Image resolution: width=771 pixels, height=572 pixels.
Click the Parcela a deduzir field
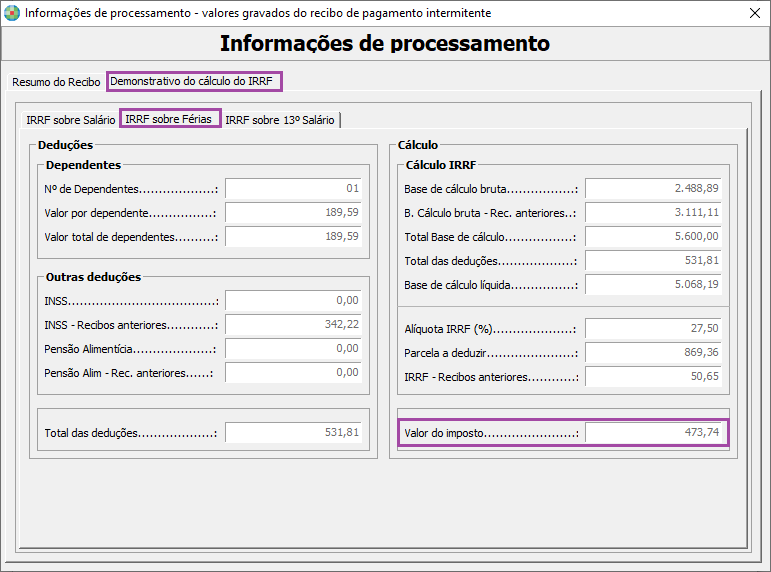point(653,353)
